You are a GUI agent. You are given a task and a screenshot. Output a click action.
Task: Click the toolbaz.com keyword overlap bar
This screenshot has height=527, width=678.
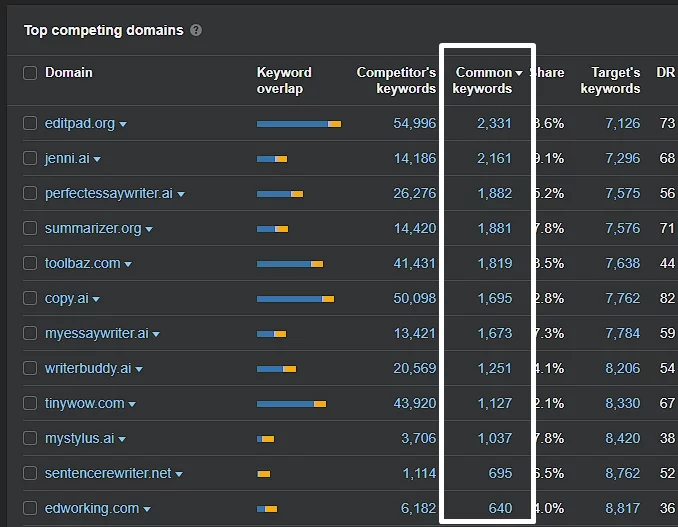click(x=290, y=264)
